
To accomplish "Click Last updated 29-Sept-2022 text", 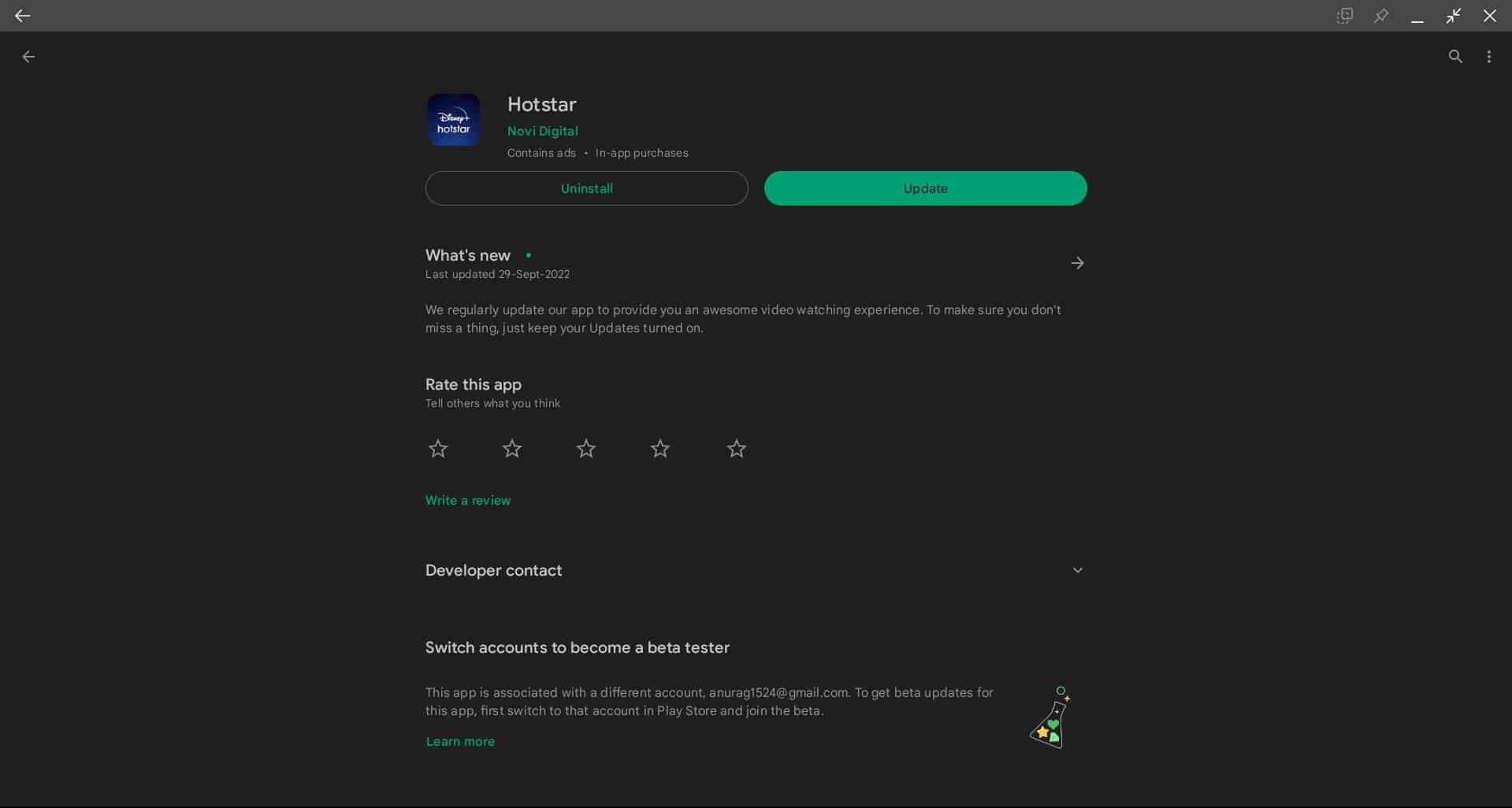I will [497, 274].
